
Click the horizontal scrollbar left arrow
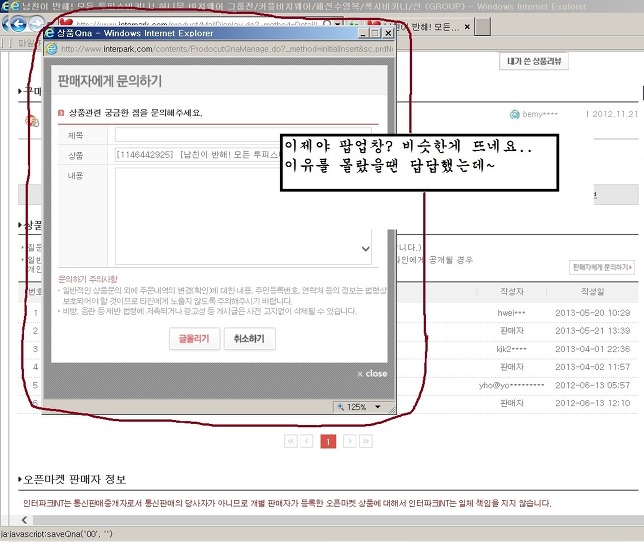point(24,520)
